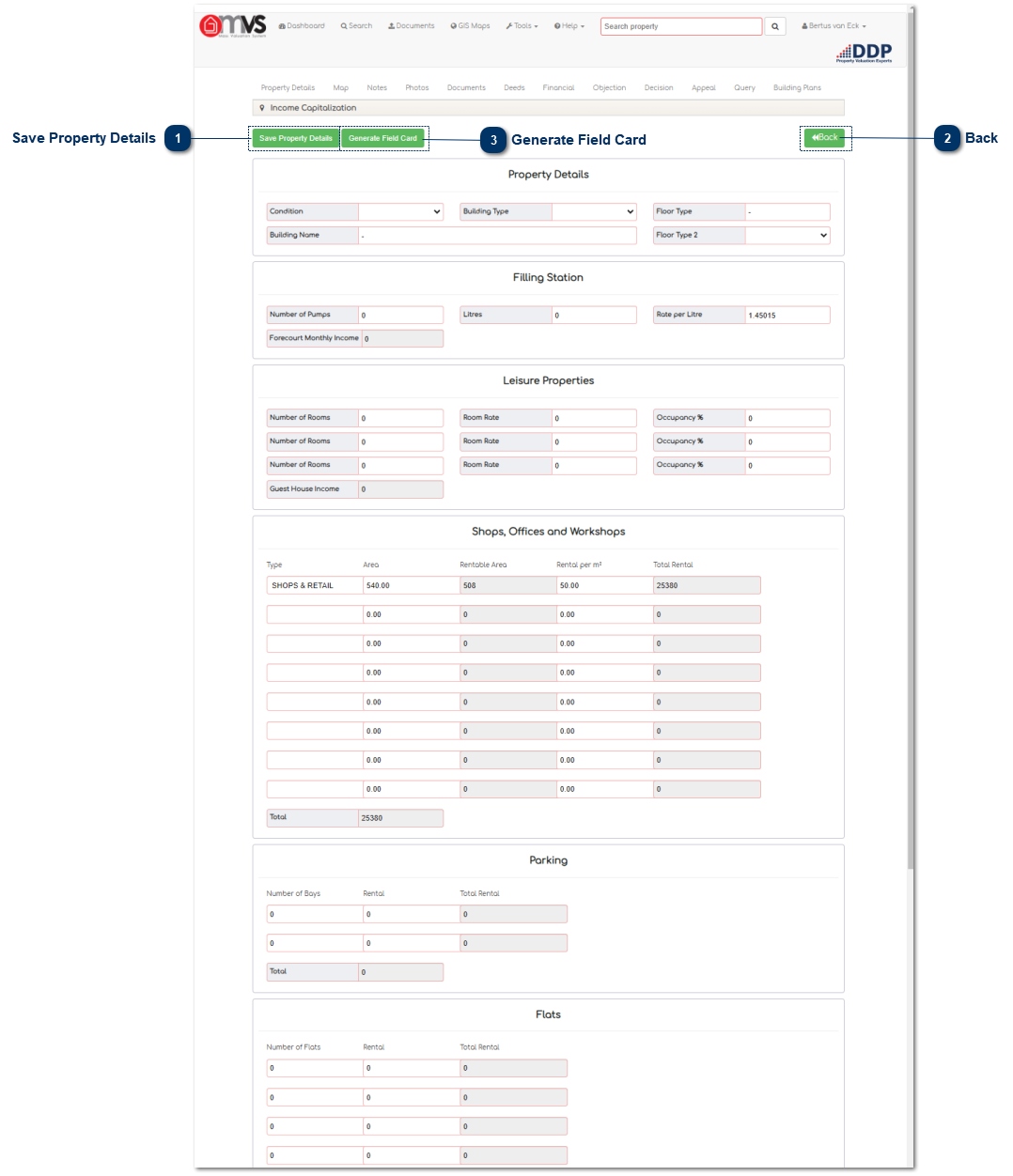The height and width of the screenshot is (1176, 1013).
Task: Switch to the Query tab
Action: tap(744, 87)
